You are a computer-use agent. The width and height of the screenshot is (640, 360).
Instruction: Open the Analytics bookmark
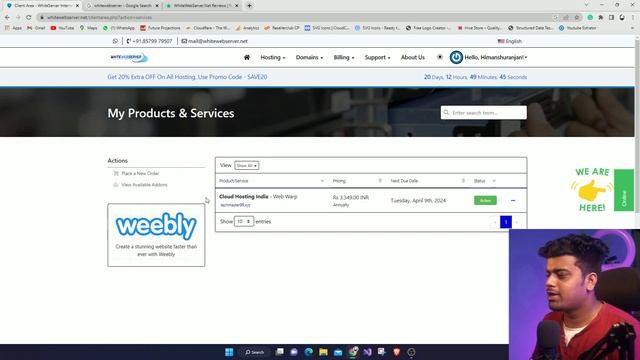click(247, 28)
